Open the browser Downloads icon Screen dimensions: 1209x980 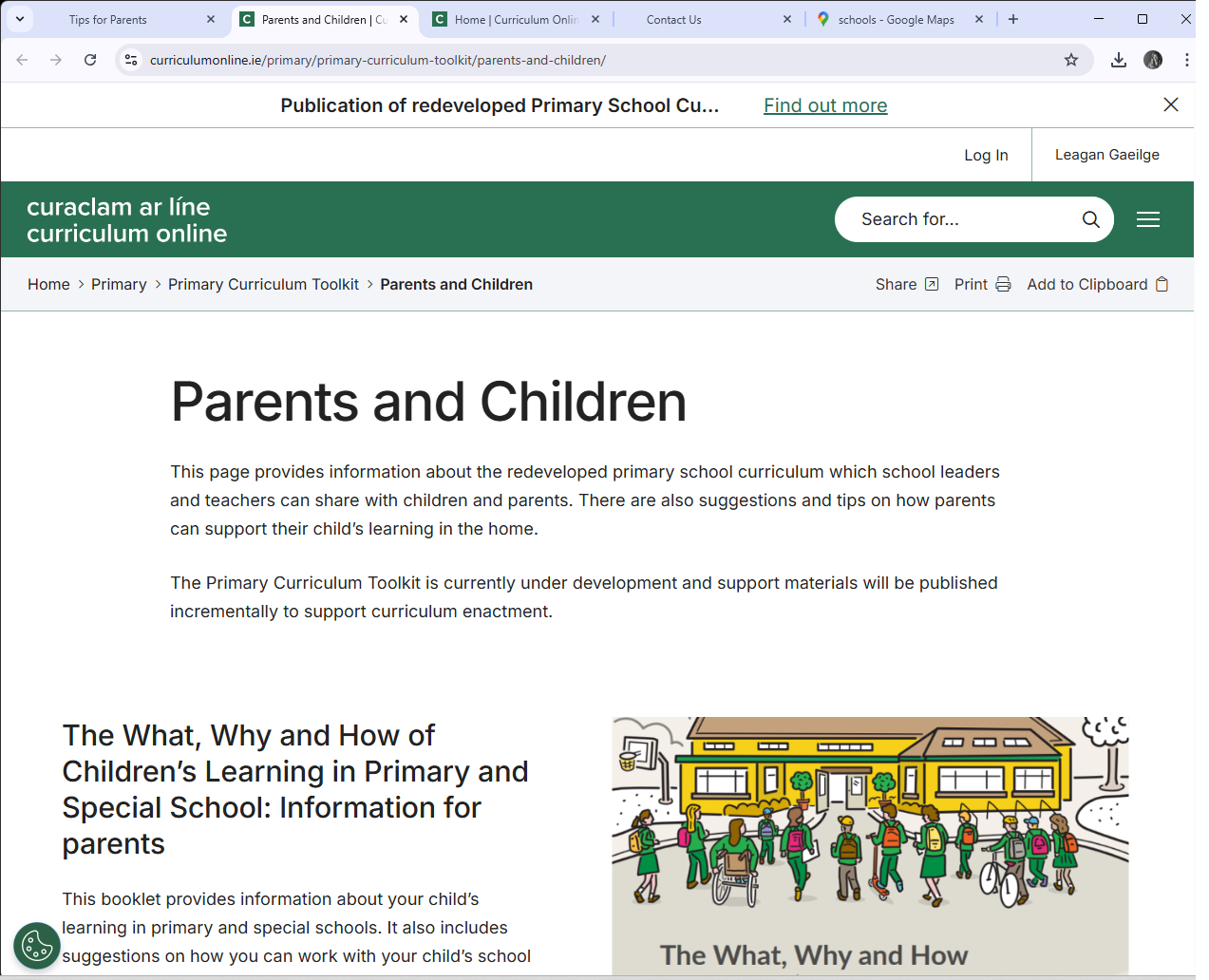[x=1118, y=59]
